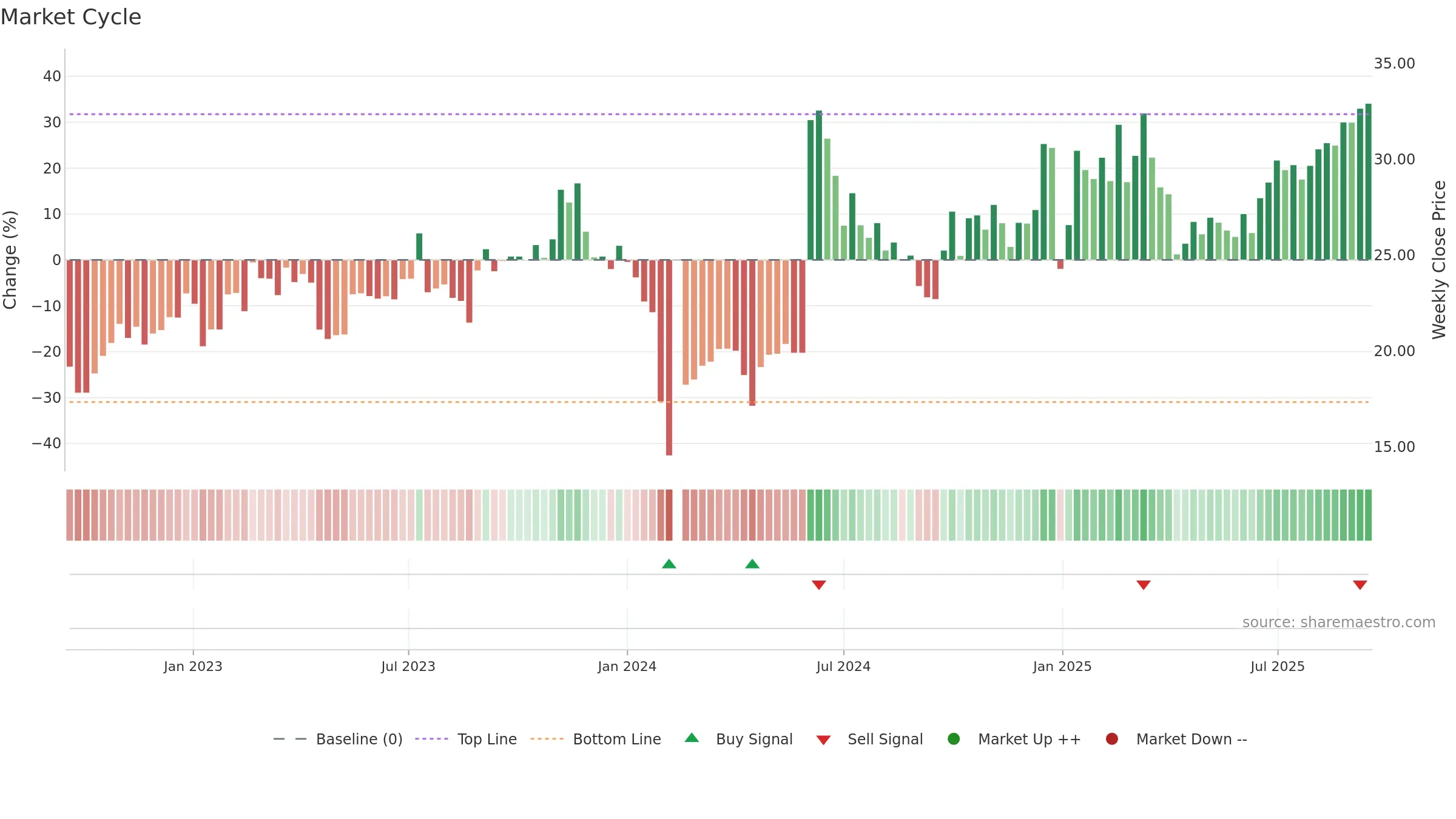Select the last sell signal marker after Jul 2025
The width and height of the screenshot is (1456, 819).
coord(1360,585)
